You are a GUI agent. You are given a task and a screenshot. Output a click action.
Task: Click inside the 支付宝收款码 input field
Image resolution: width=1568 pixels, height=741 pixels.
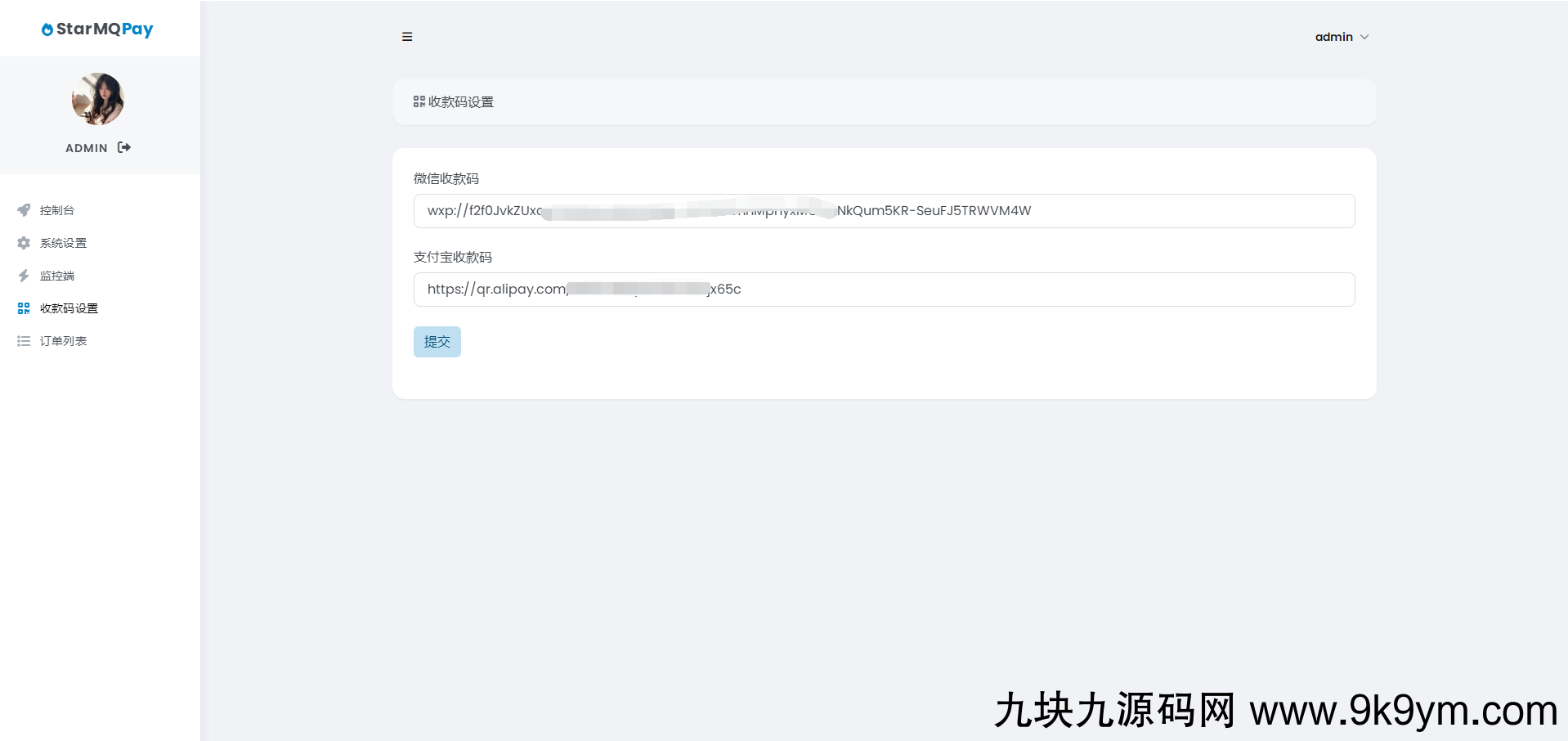click(883, 289)
